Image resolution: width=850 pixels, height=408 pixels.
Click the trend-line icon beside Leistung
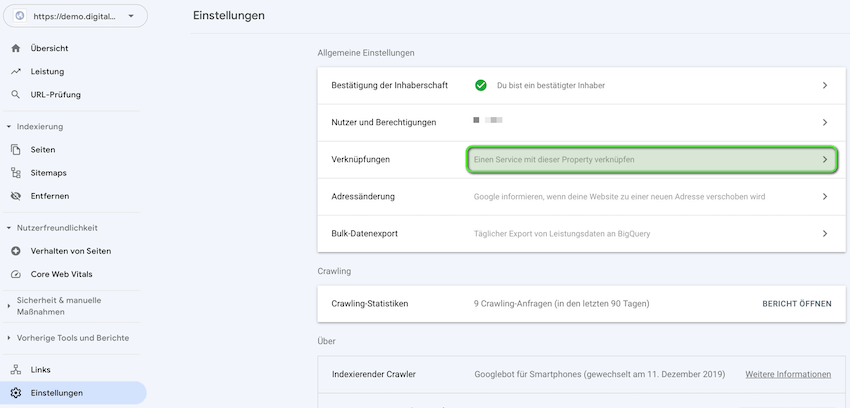[x=16, y=72]
